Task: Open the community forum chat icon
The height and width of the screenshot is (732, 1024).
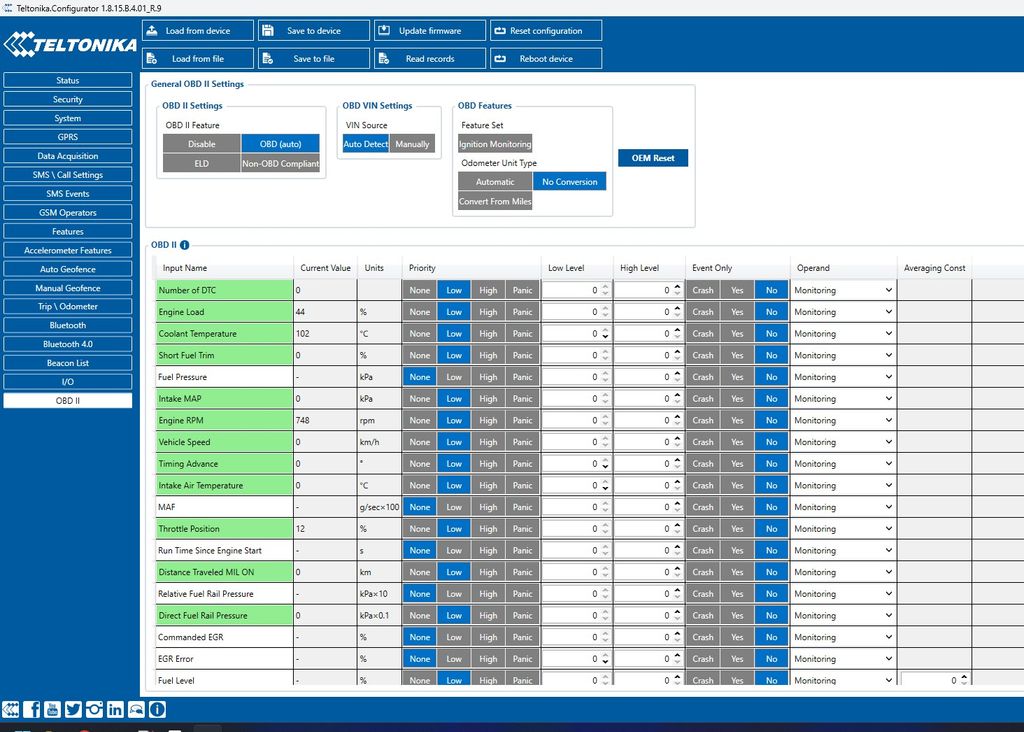Action: click(x=136, y=709)
